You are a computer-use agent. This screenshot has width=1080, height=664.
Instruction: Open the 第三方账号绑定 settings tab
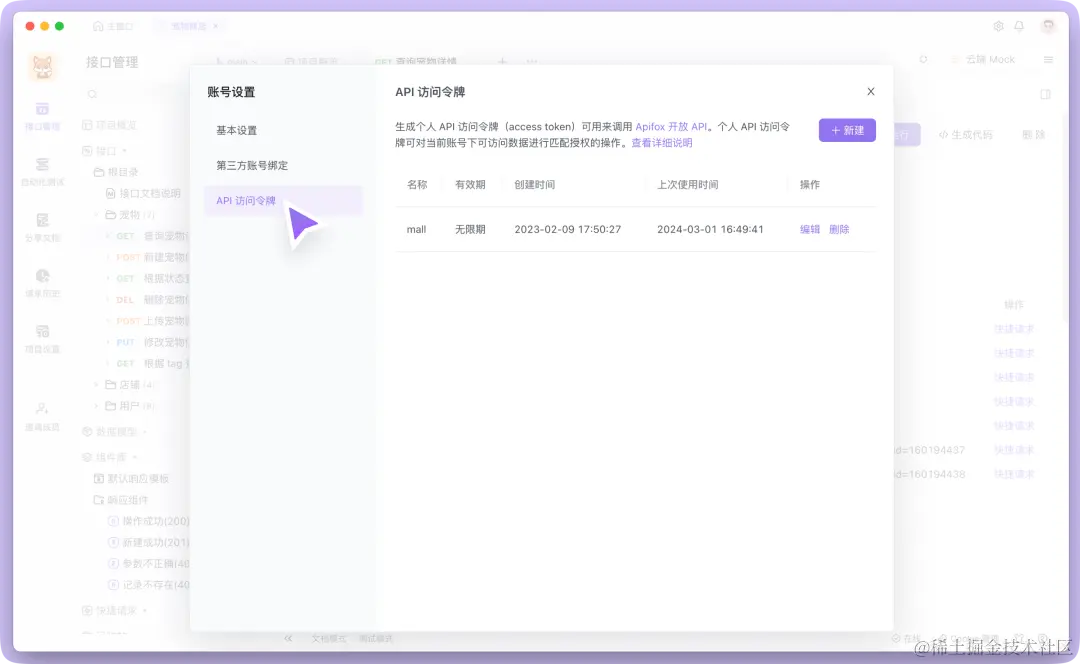(254, 165)
